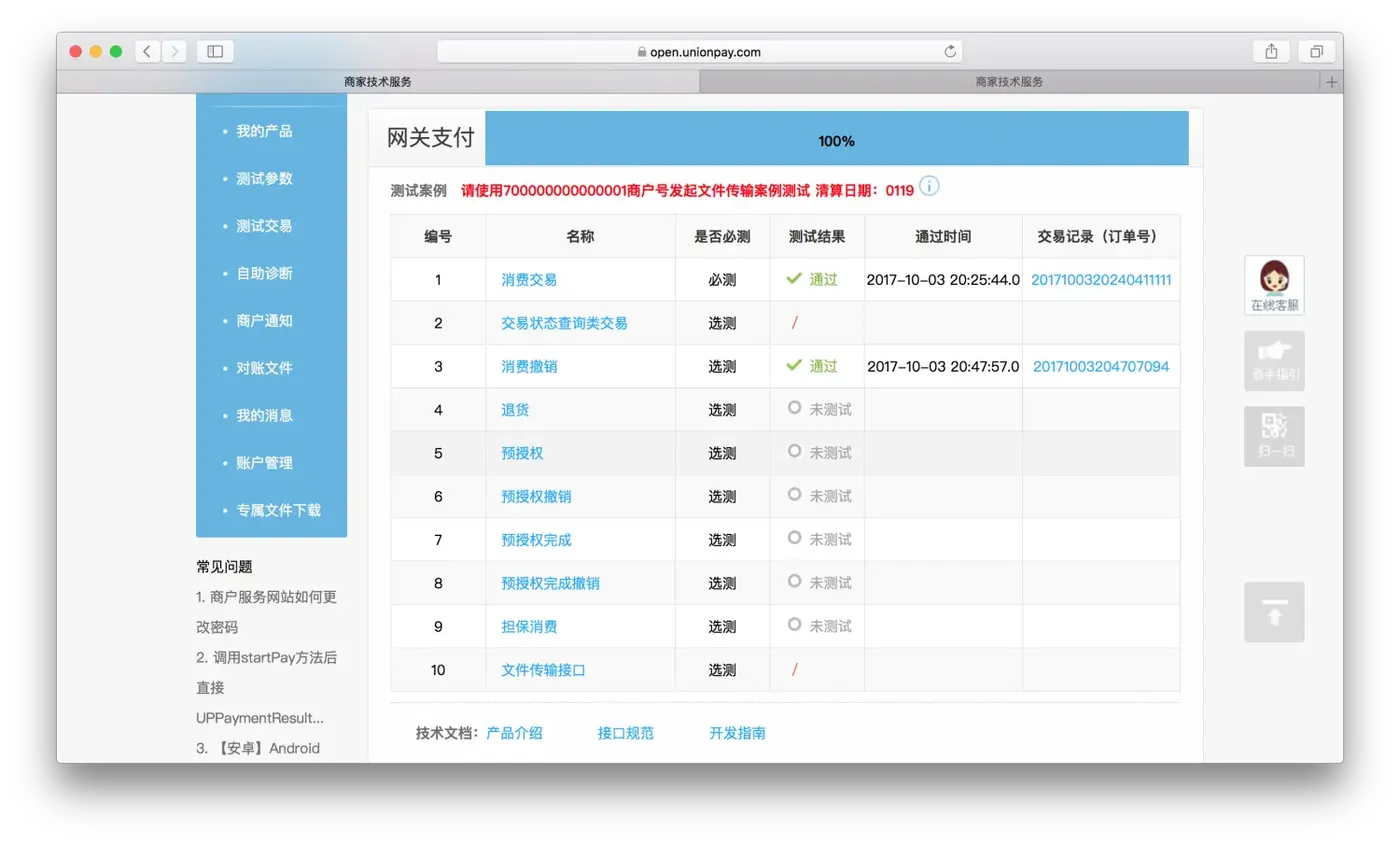Open Safari tab overview icon
This screenshot has height=844, width=1400.
point(1317,50)
